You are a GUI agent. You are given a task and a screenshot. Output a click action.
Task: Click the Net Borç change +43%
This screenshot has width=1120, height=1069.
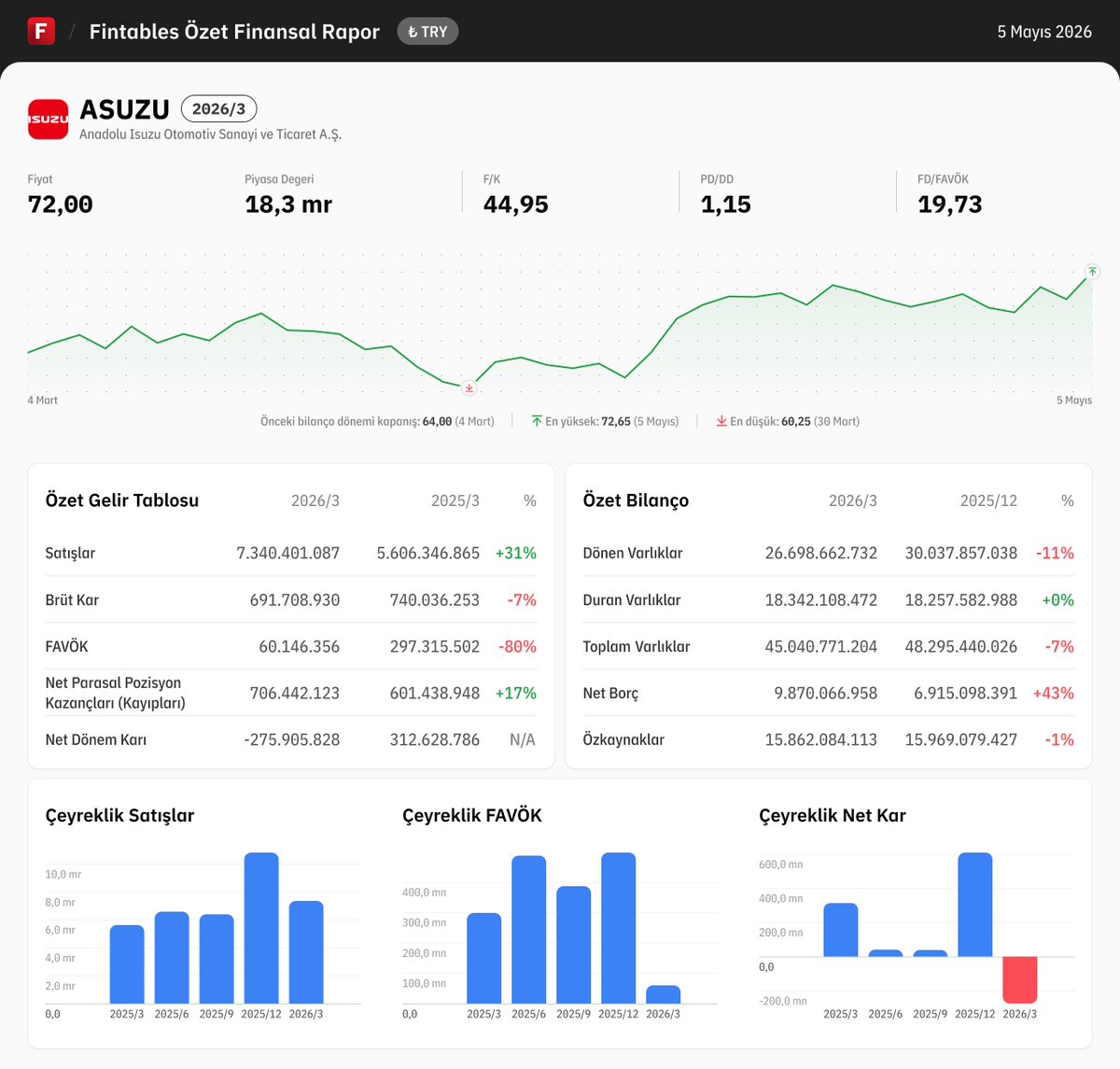(1054, 693)
